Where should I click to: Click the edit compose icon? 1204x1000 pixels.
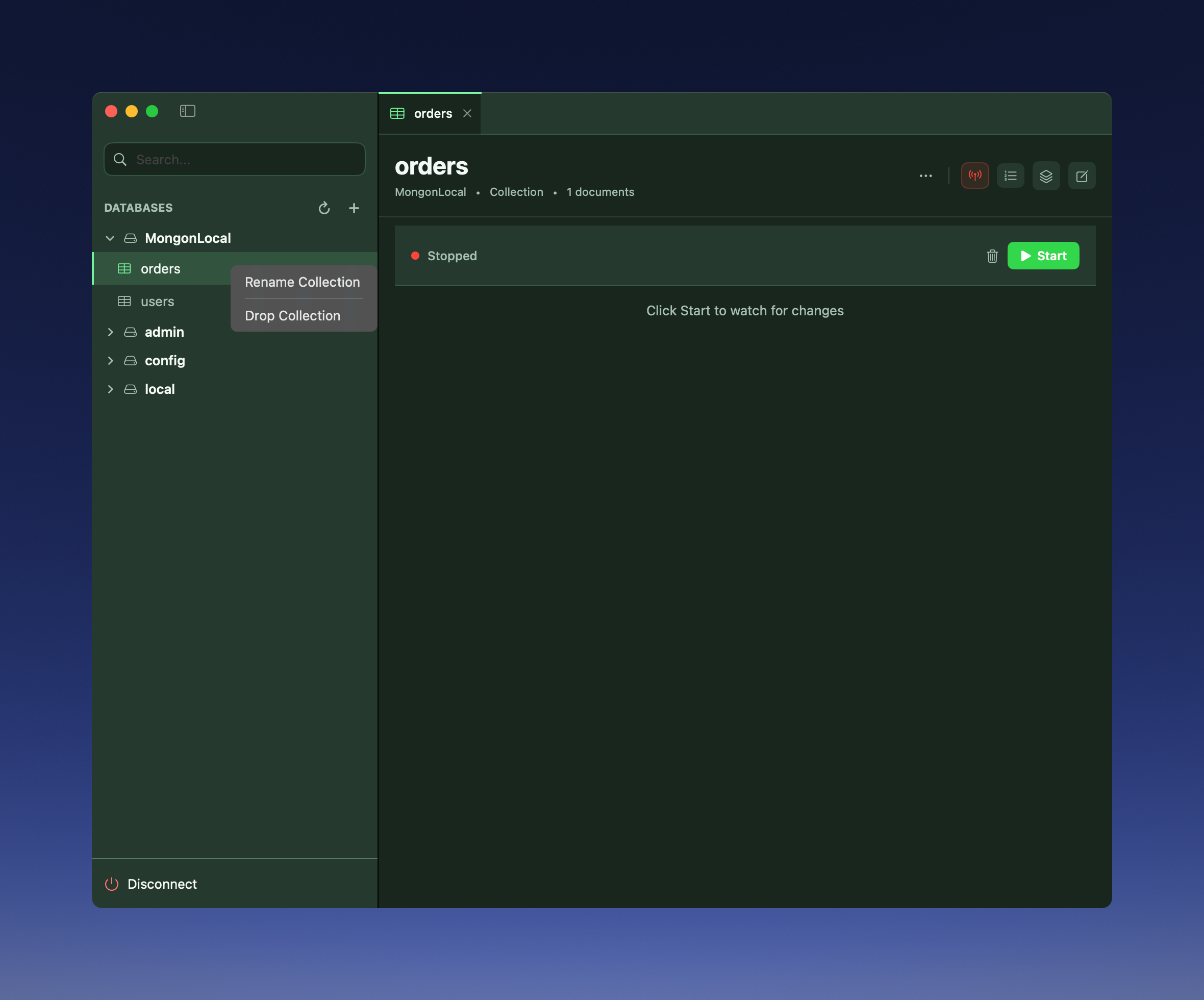point(1082,176)
